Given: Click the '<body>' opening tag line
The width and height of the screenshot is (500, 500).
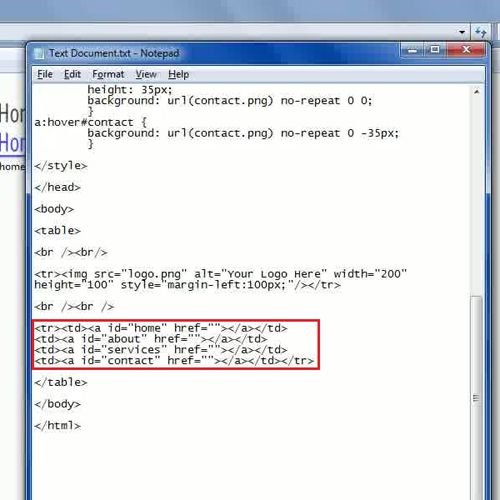Looking at the screenshot, I should [x=54, y=209].
